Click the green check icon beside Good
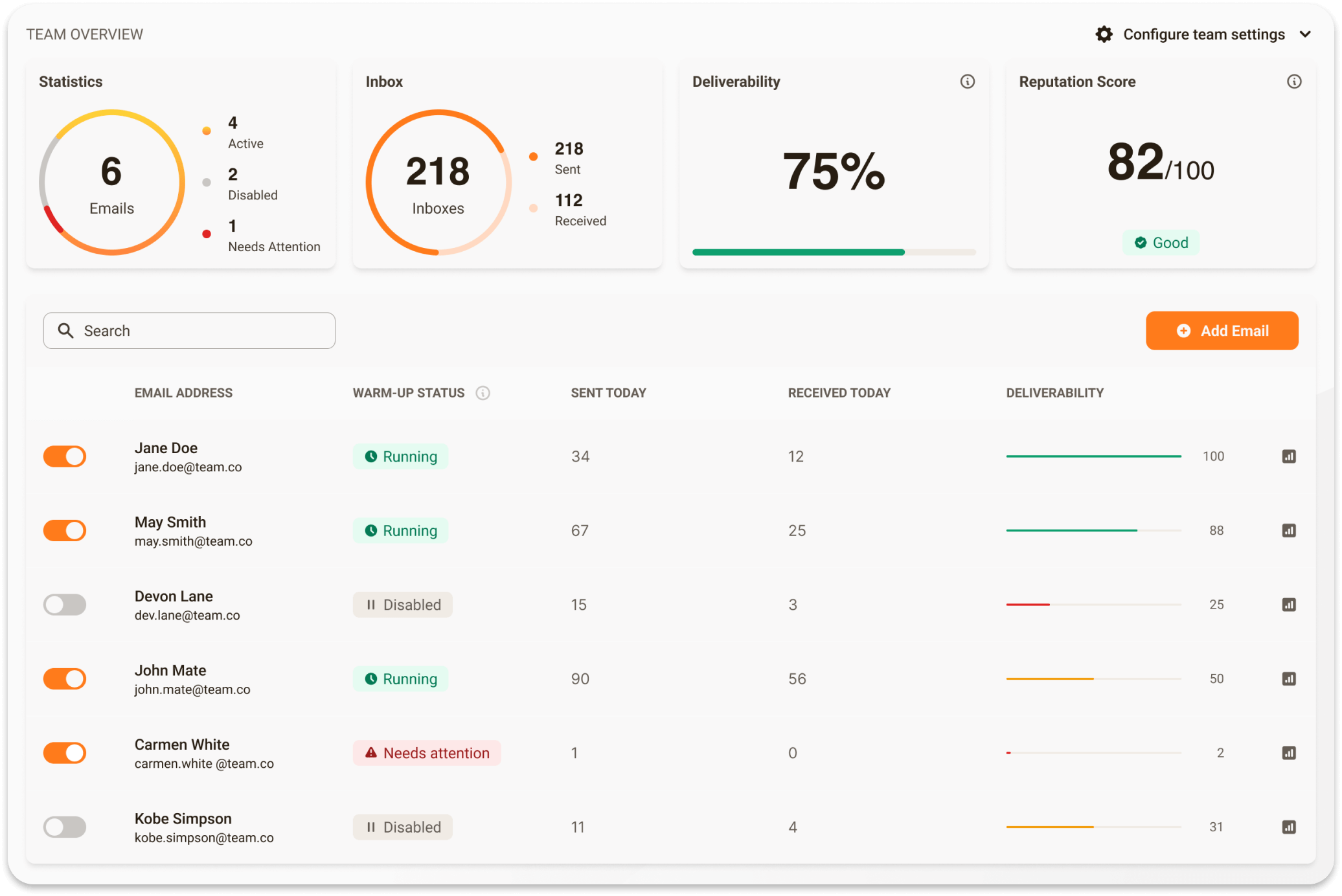Screen dimensions: 1342x896 coord(1141,243)
